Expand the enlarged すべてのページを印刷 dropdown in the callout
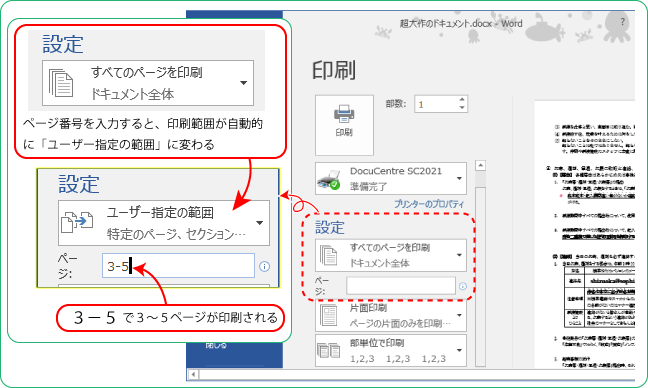 148,83
